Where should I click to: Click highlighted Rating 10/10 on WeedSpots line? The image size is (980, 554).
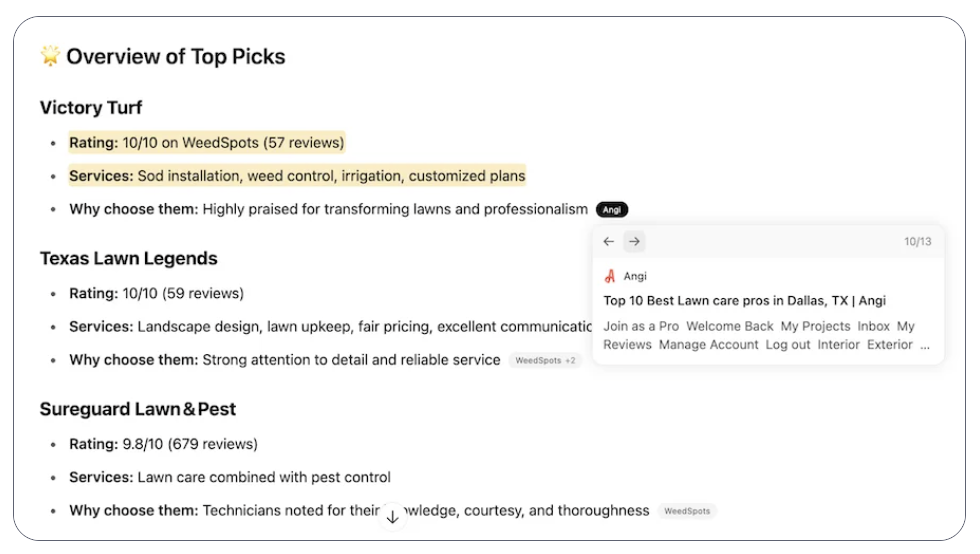207,143
